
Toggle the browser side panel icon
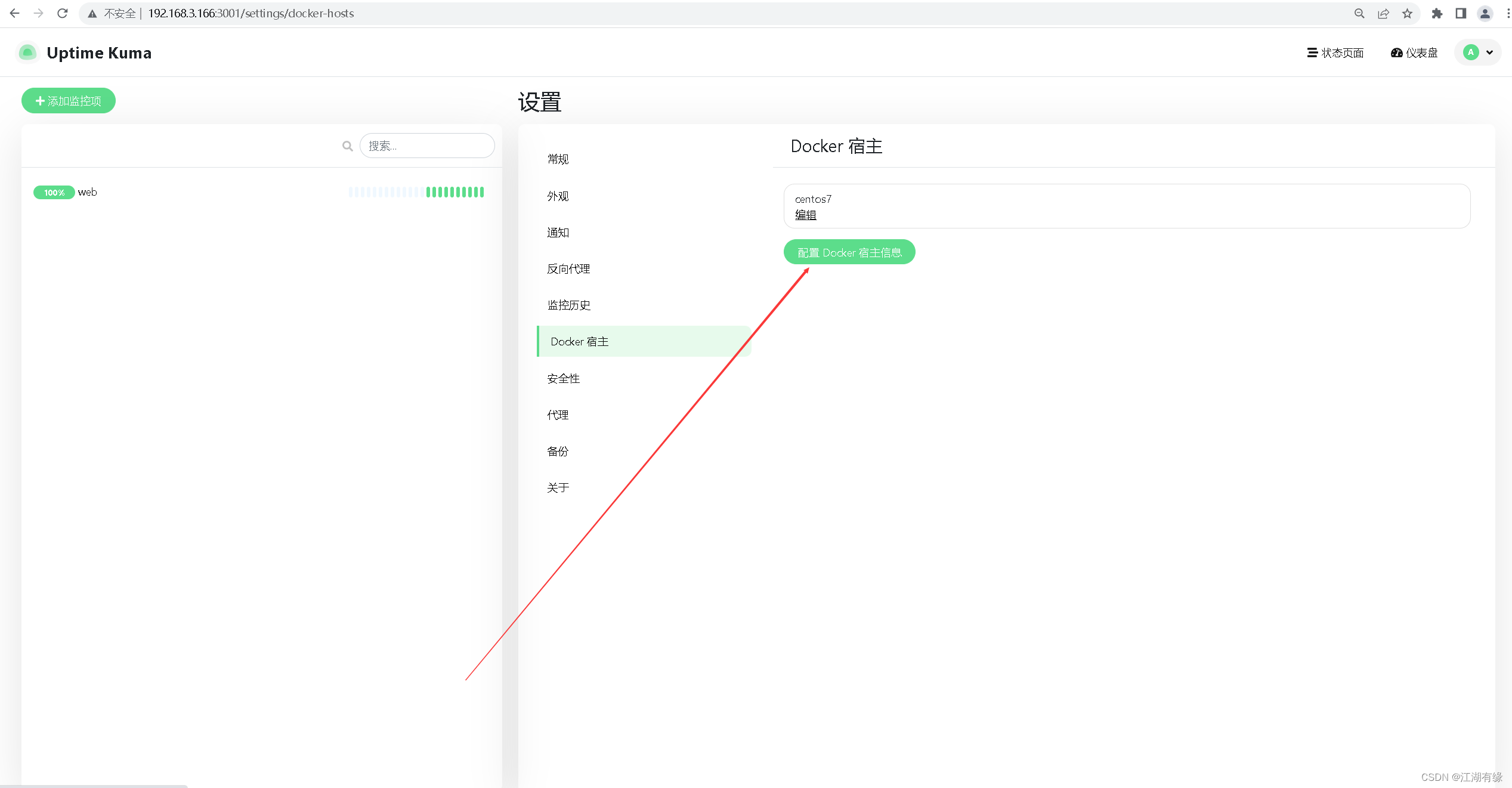point(1461,13)
